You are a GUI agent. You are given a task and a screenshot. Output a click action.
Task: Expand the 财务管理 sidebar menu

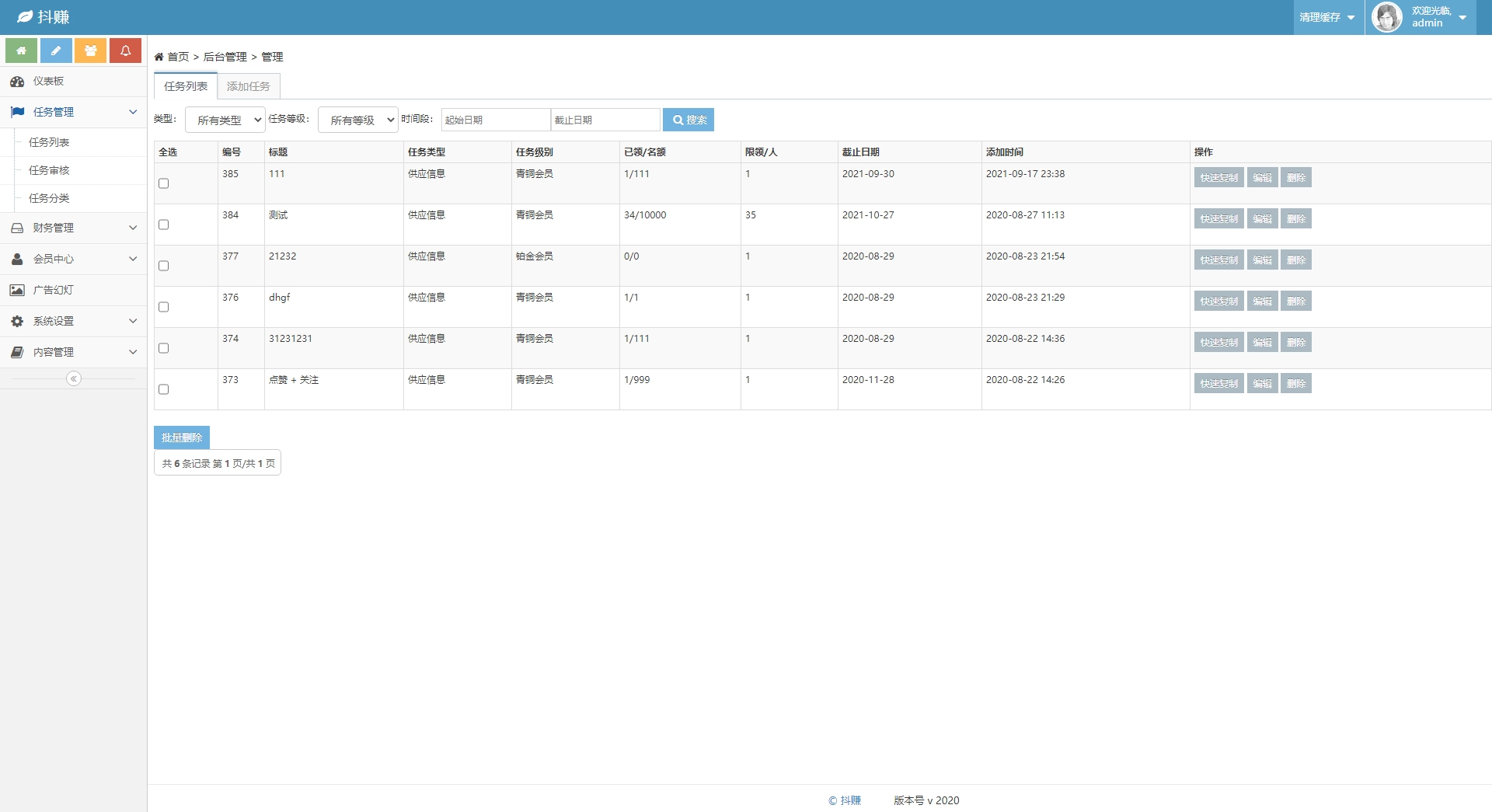click(74, 228)
